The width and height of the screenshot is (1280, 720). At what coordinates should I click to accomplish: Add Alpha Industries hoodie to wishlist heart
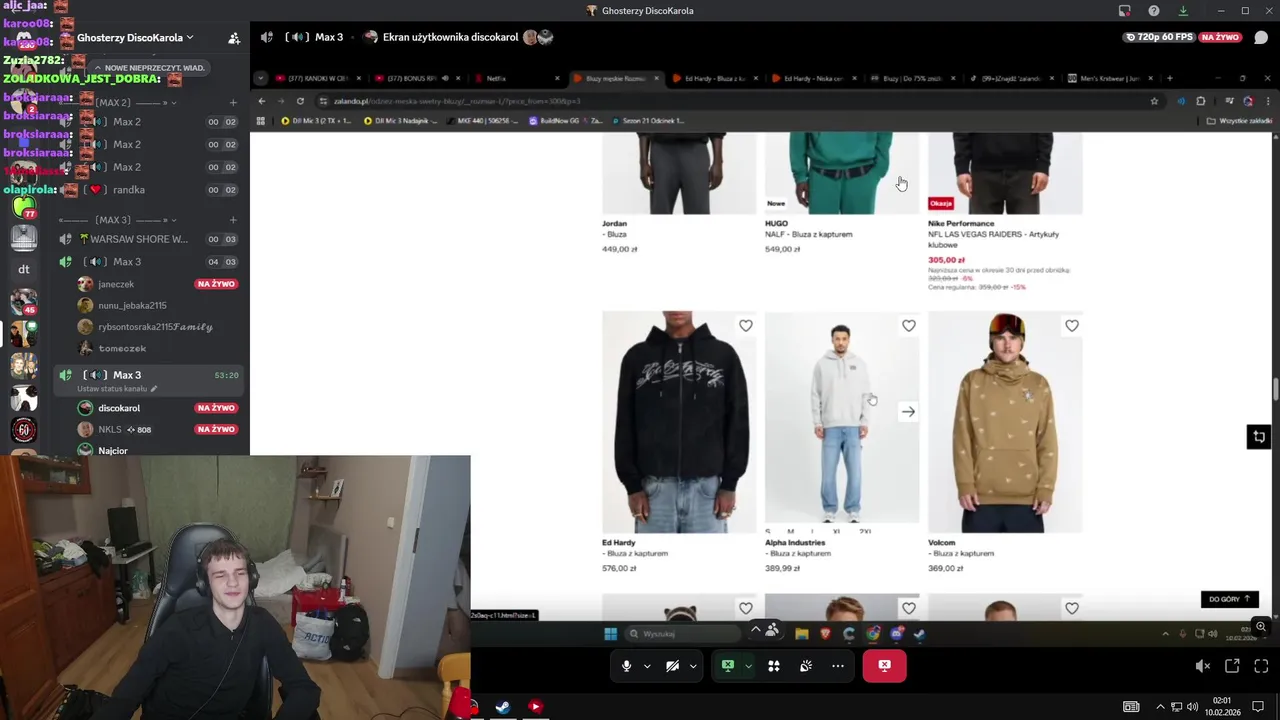[x=908, y=326]
